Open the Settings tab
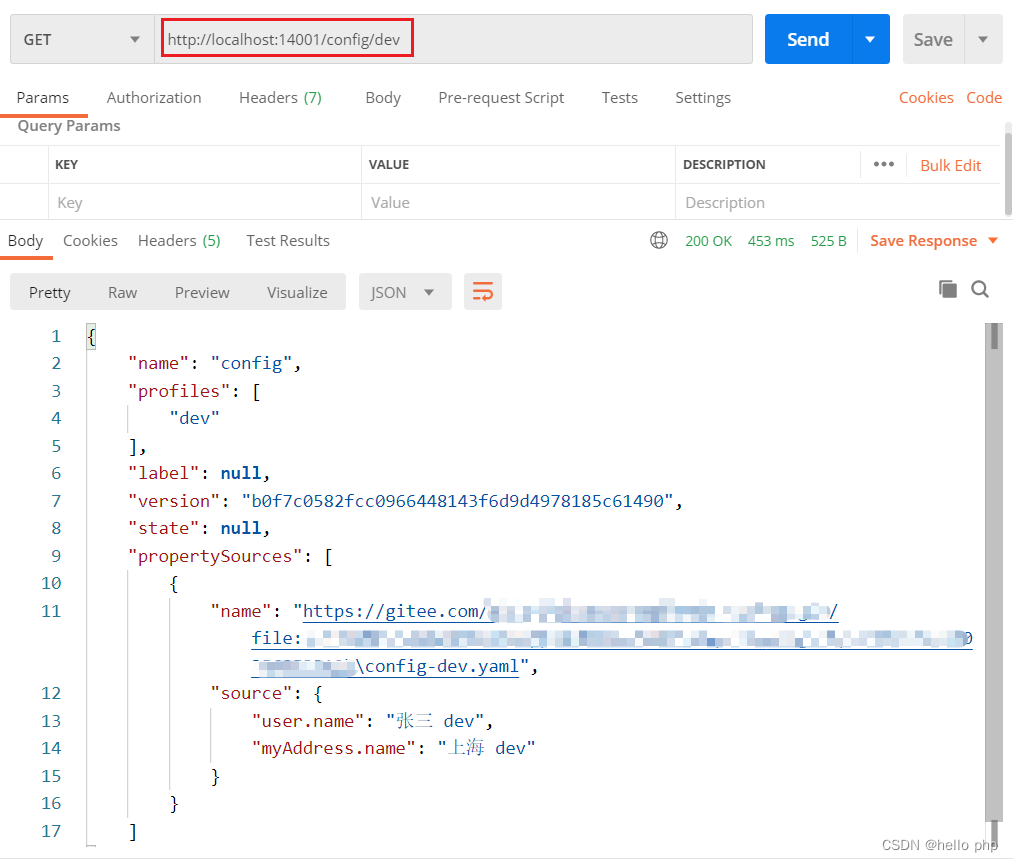Image resolution: width=1013 pixels, height=862 pixels. point(703,98)
